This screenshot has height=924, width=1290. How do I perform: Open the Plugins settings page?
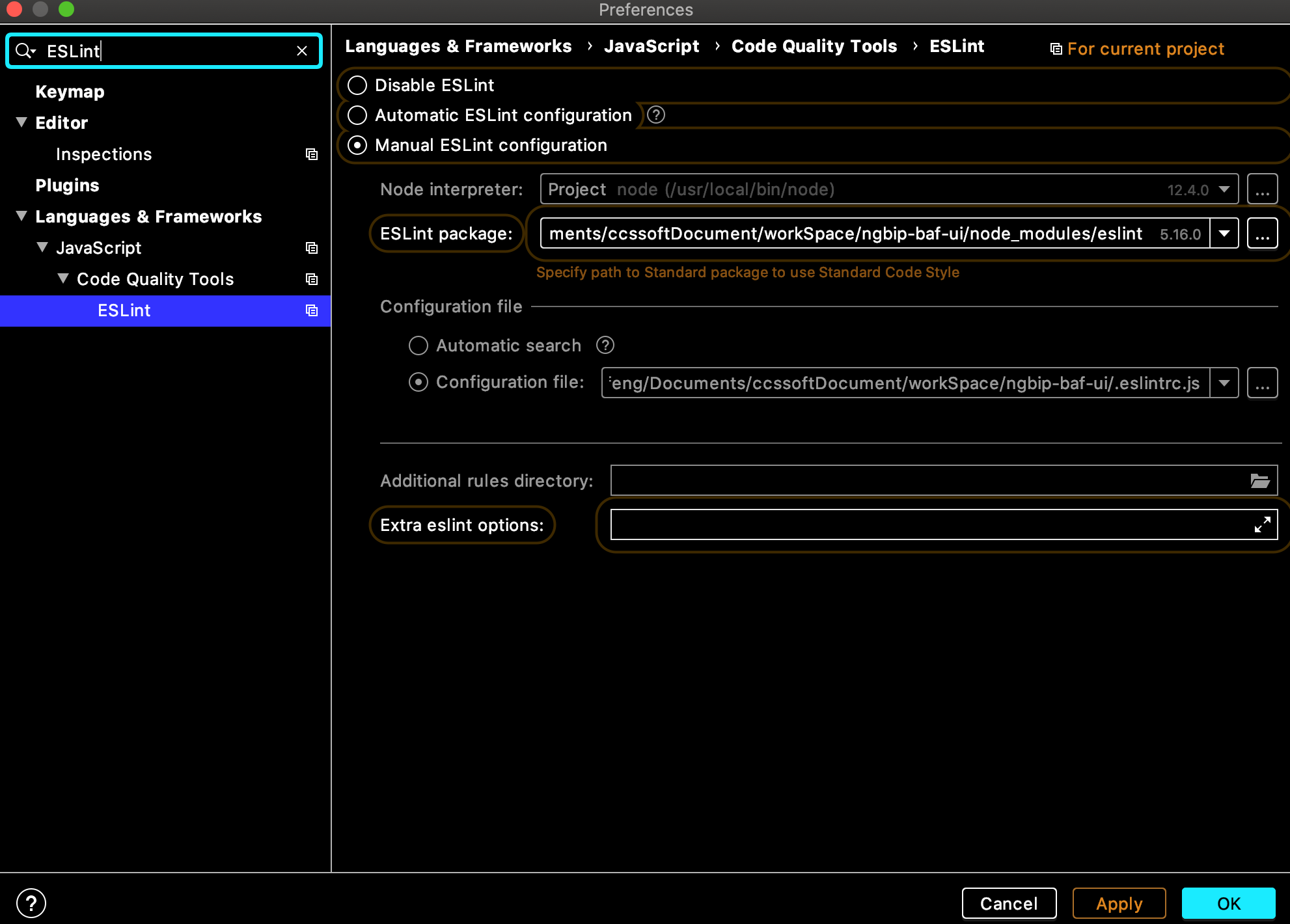click(67, 185)
